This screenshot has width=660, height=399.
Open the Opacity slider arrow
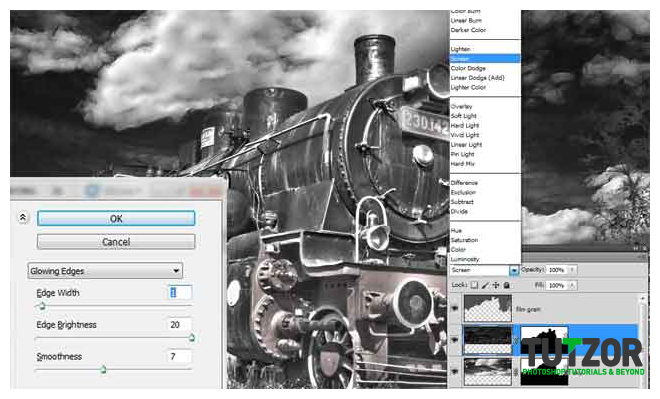[x=572, y=270]
